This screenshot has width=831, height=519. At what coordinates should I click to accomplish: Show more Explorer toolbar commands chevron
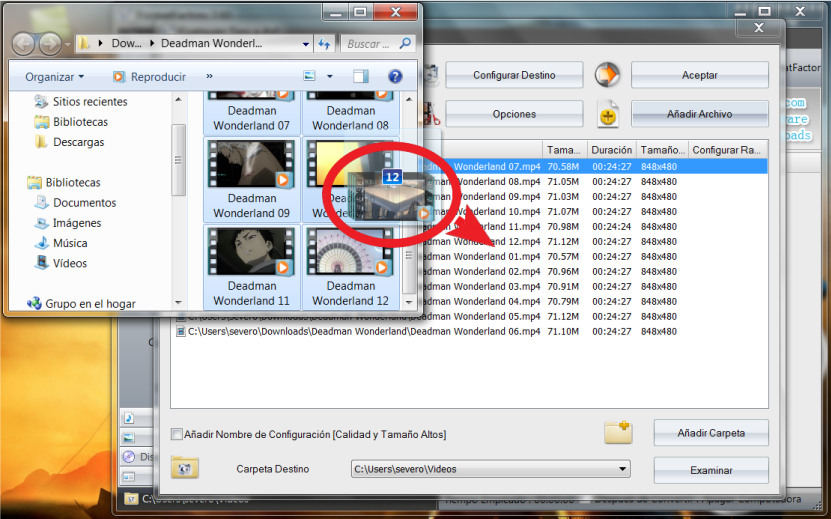(x=209, y=76)
